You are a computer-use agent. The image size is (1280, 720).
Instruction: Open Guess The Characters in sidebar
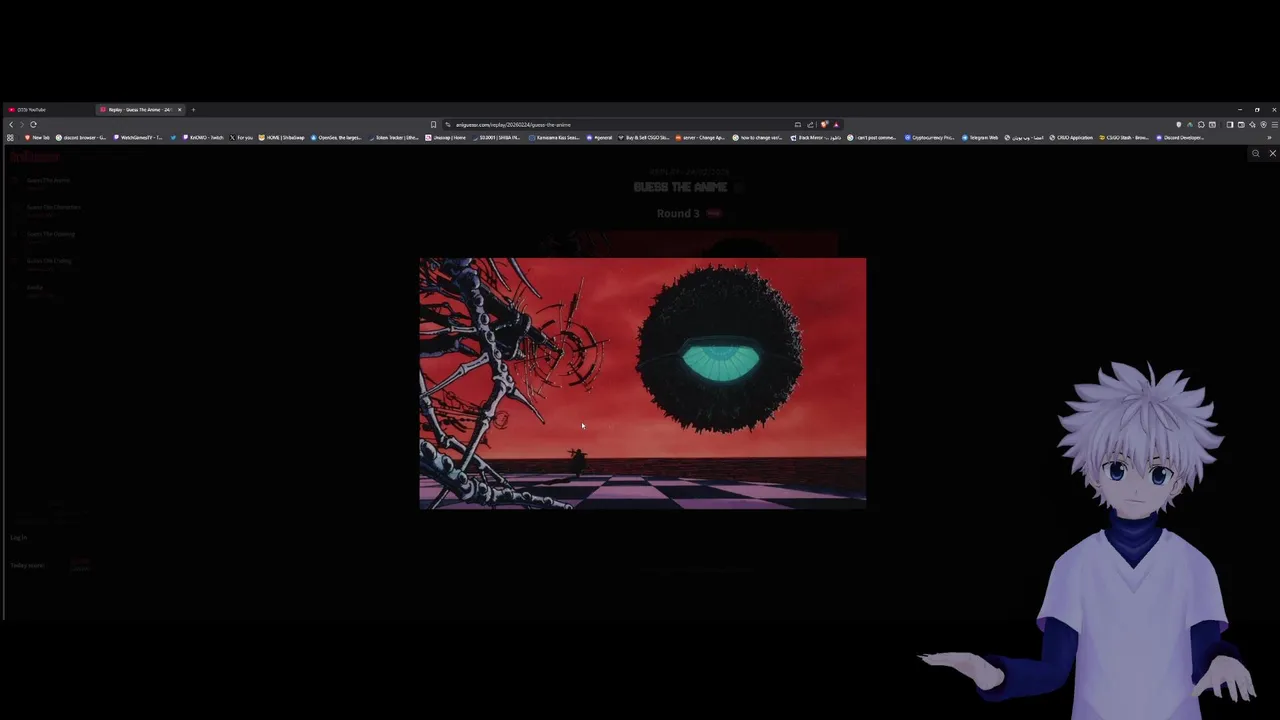tap(54, 207)
